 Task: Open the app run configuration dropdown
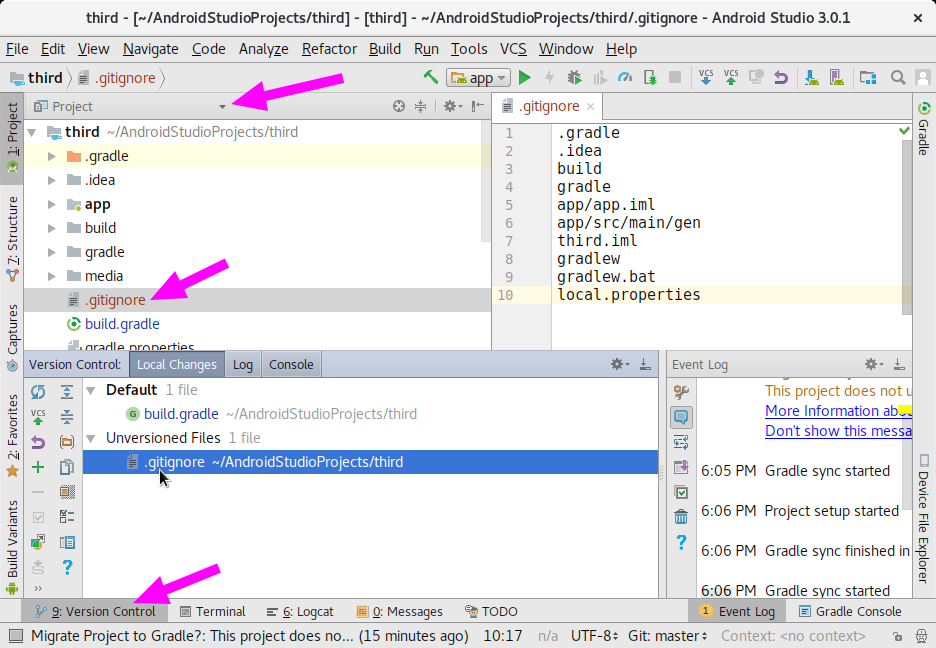click(479, 78)
